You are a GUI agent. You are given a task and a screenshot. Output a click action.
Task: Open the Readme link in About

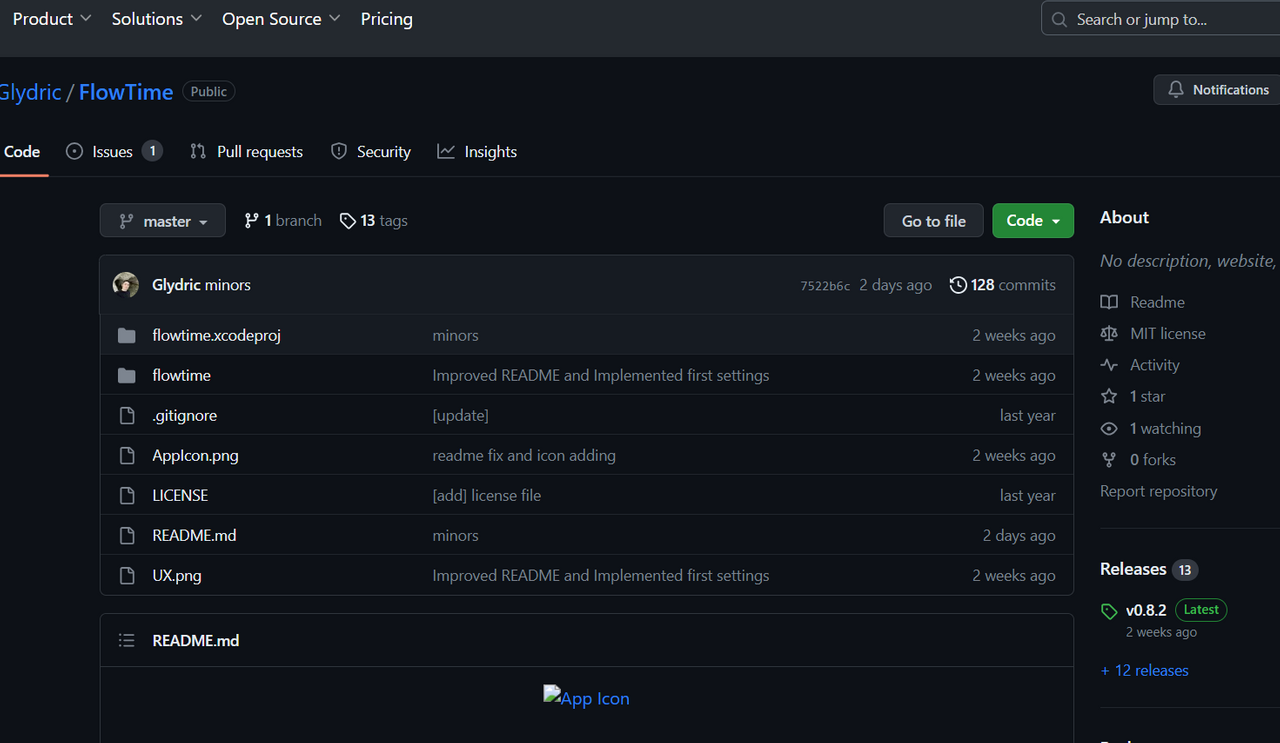click(1157, 302)
